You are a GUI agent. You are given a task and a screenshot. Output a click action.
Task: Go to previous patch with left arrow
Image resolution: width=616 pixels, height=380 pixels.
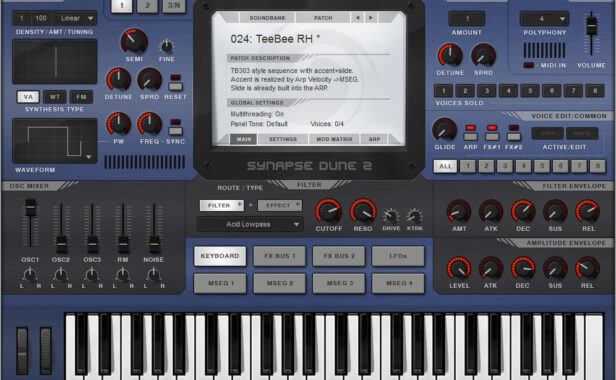pos(357,18)
